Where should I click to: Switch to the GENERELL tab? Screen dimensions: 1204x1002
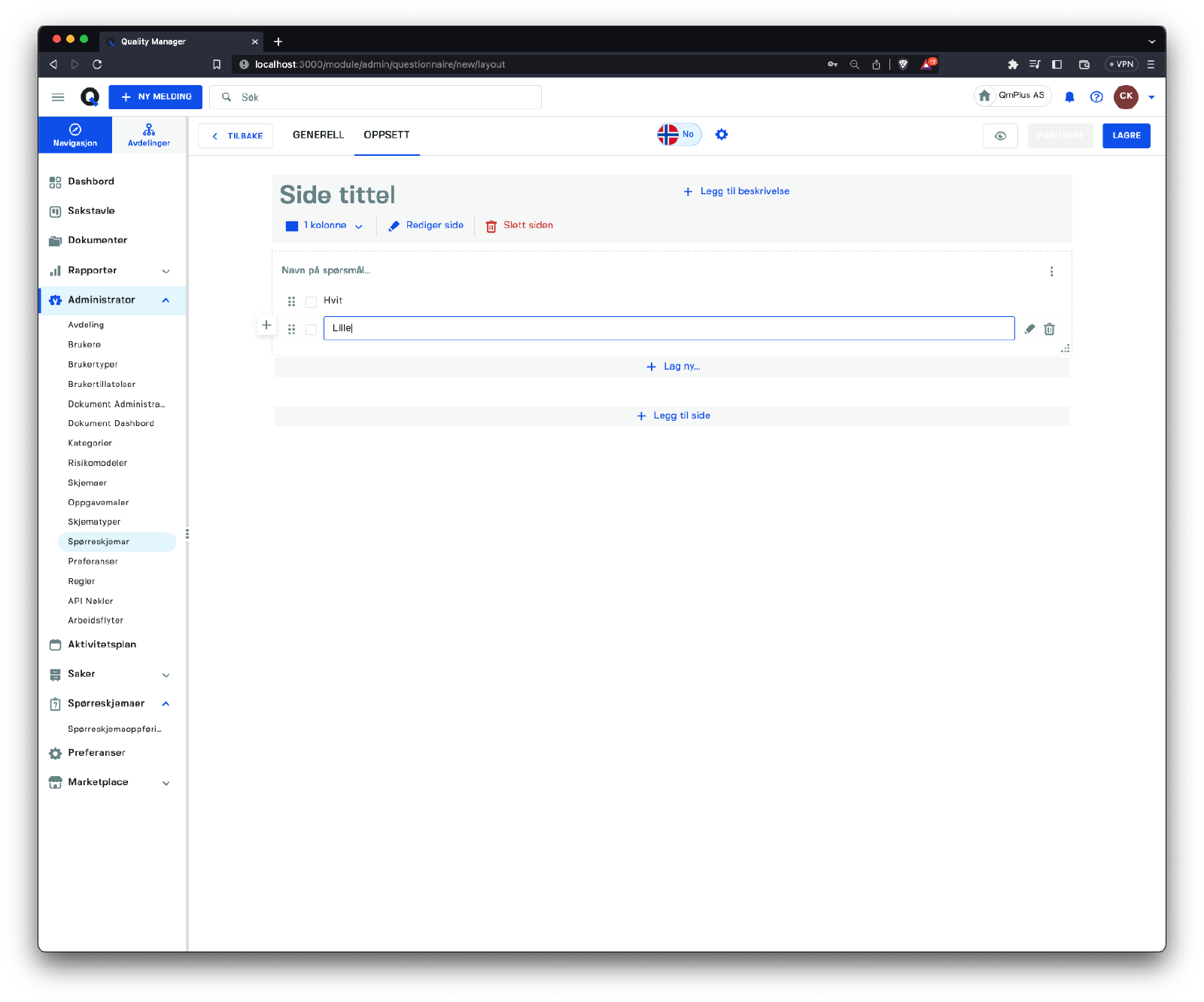[x=318, y=135]
